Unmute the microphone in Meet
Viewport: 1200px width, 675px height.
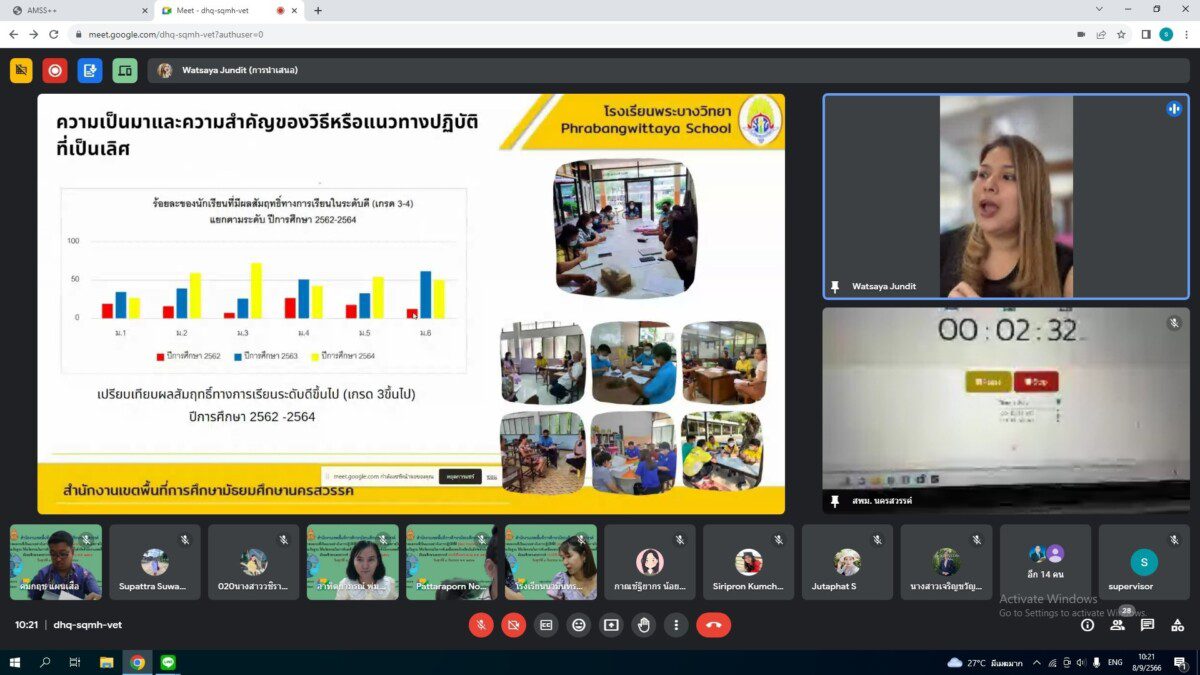(x=481, y=625)
